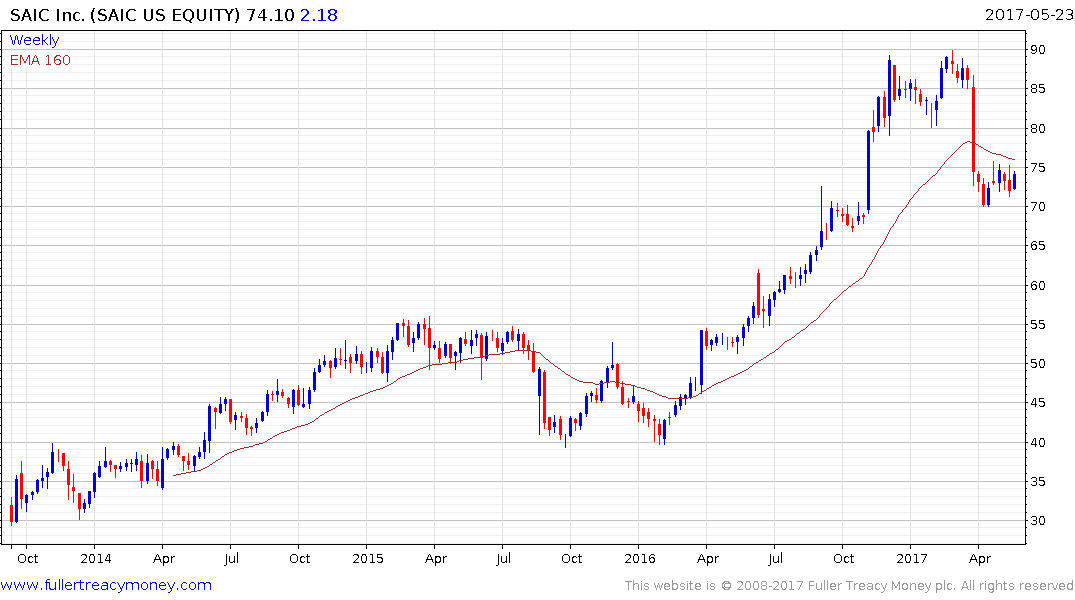Click the 75 price axis label
The height and width of the screenshot is (600, 1075).
[x=1037, y=167]
